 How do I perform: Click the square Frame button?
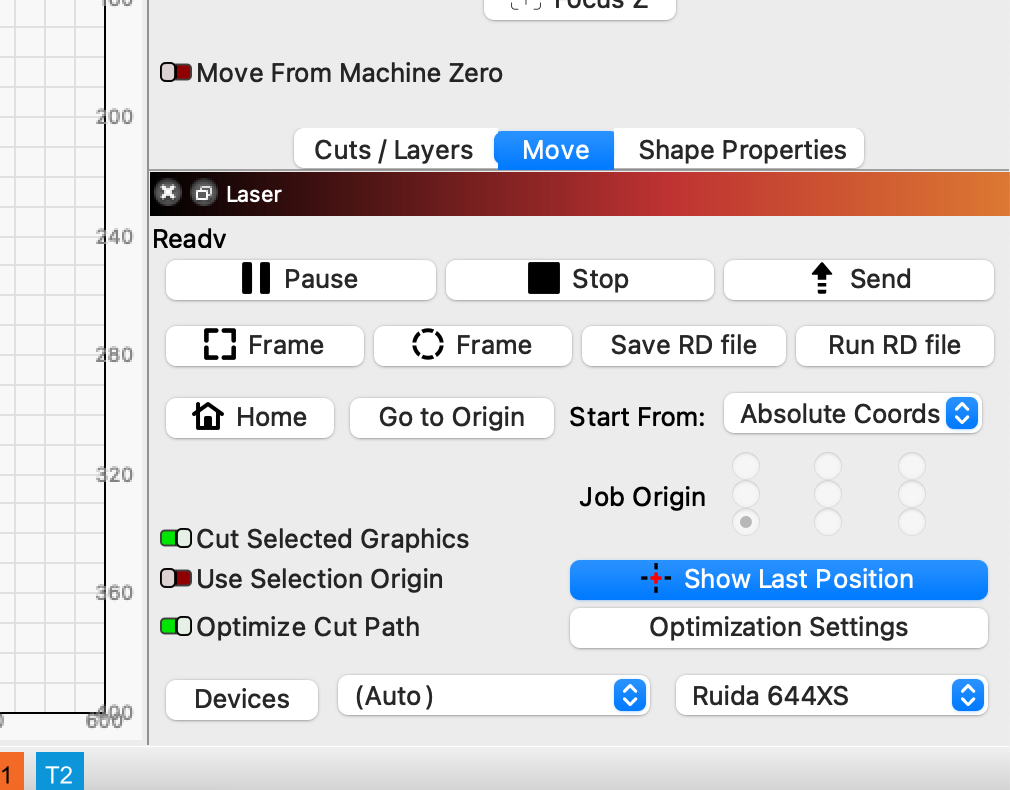coord(264,345)
